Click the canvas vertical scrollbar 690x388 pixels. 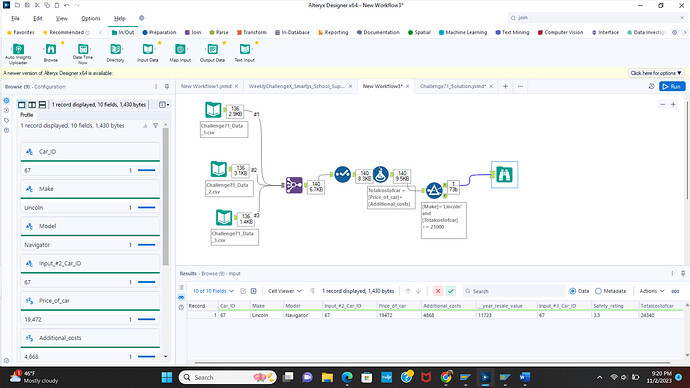click(x=687, y=150)
